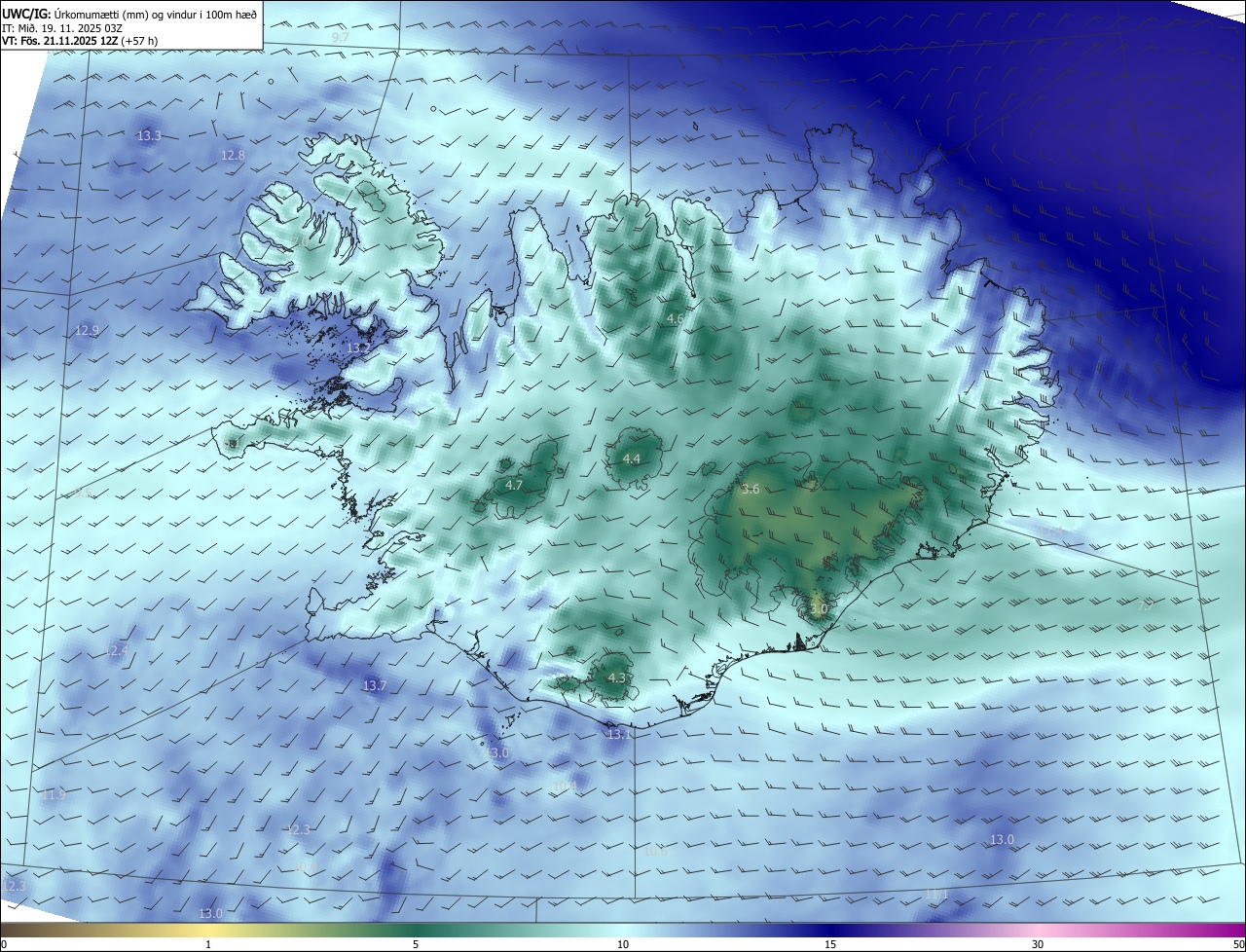Click the colorbar tick labeled 5
The height and width of the screenshot is (952, 1246).
click(416, 944)
